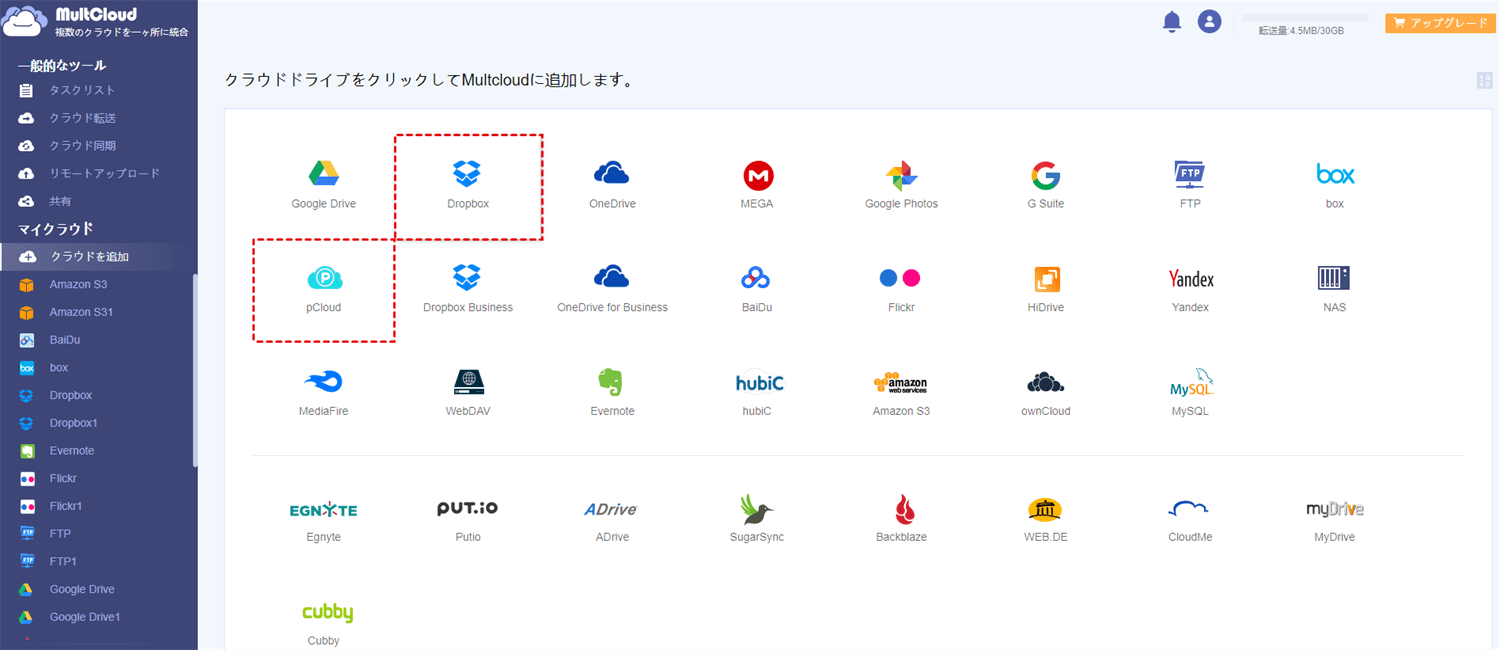Select クラウドを追加 in sidebar
Screen dimensions: 1500x650
pyautogui.click(x=98, y=257)
